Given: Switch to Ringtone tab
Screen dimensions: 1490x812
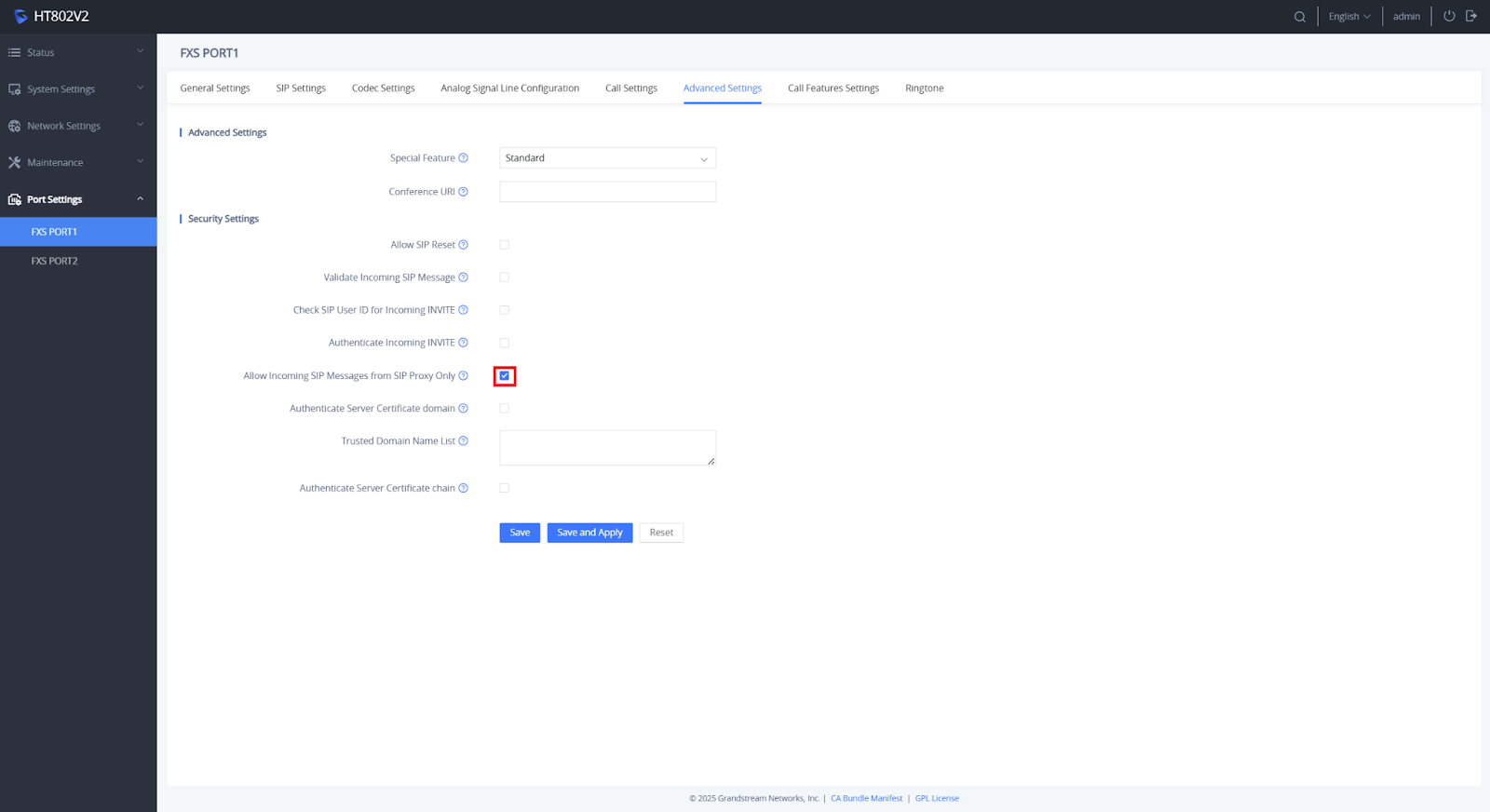Looking at the screenshot, I should pos(925,88).
